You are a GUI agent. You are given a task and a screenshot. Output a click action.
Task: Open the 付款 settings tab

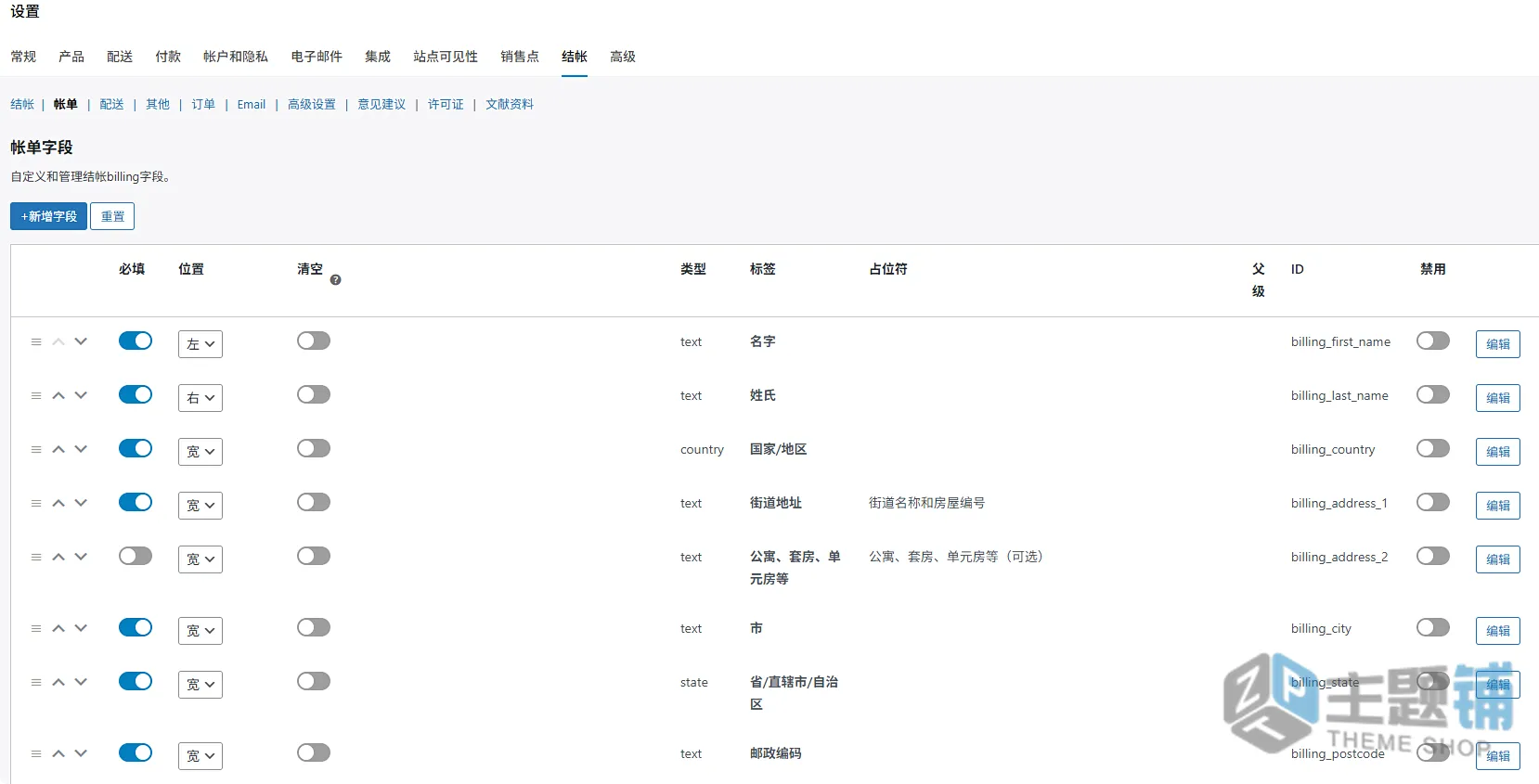pyautogui.click(x=168, y=57)
